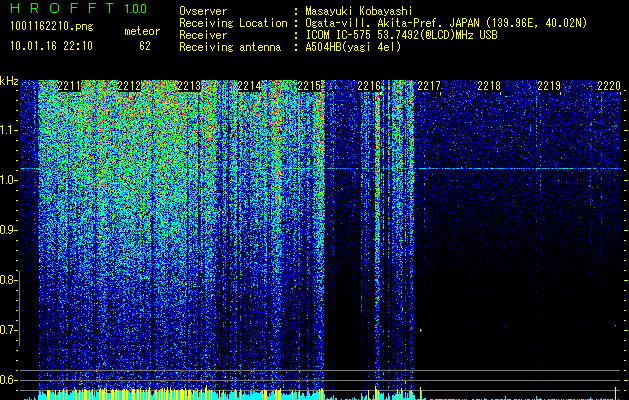Click the 2219 time marker
Image resolution: width=629 pixels, height=400 pixels.
[x=549, y=86]
